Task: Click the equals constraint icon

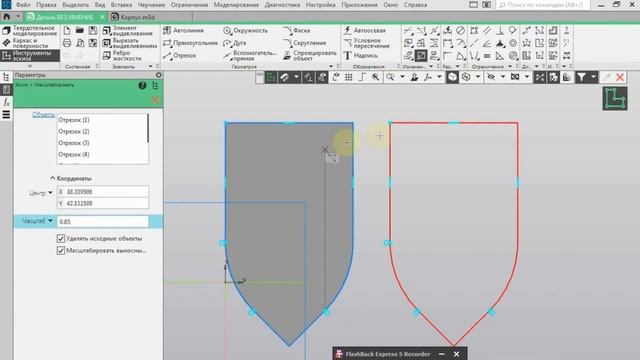Action: tap(487, 56)
